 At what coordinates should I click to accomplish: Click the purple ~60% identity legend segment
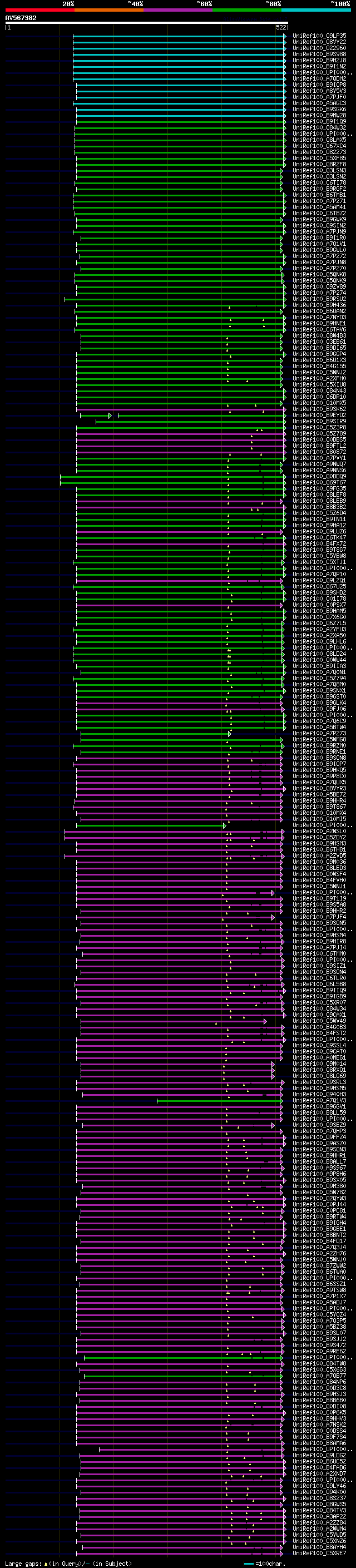pyautogui.click(x=179, y=11)
